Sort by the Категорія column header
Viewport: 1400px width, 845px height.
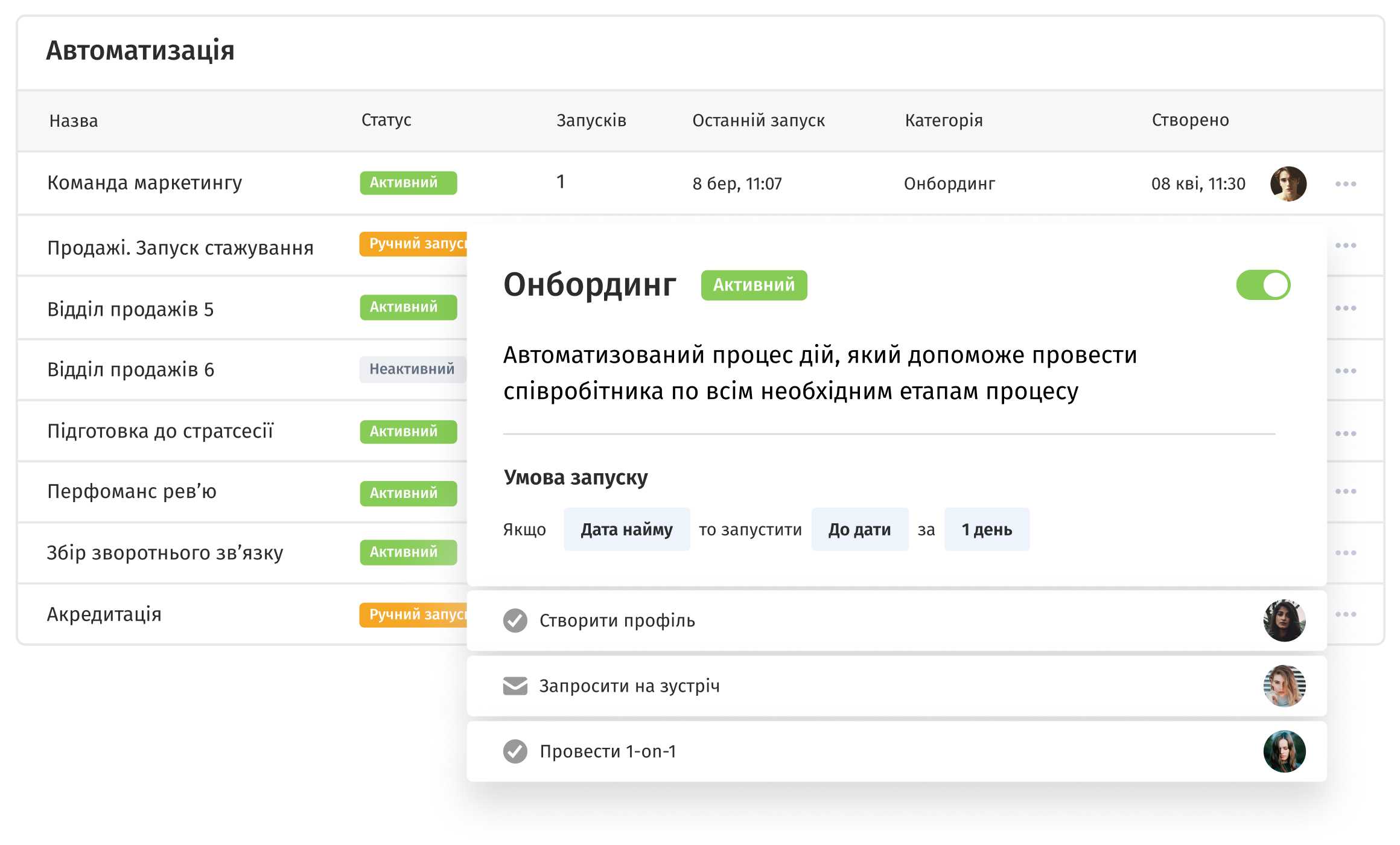[x=943, y=120]
